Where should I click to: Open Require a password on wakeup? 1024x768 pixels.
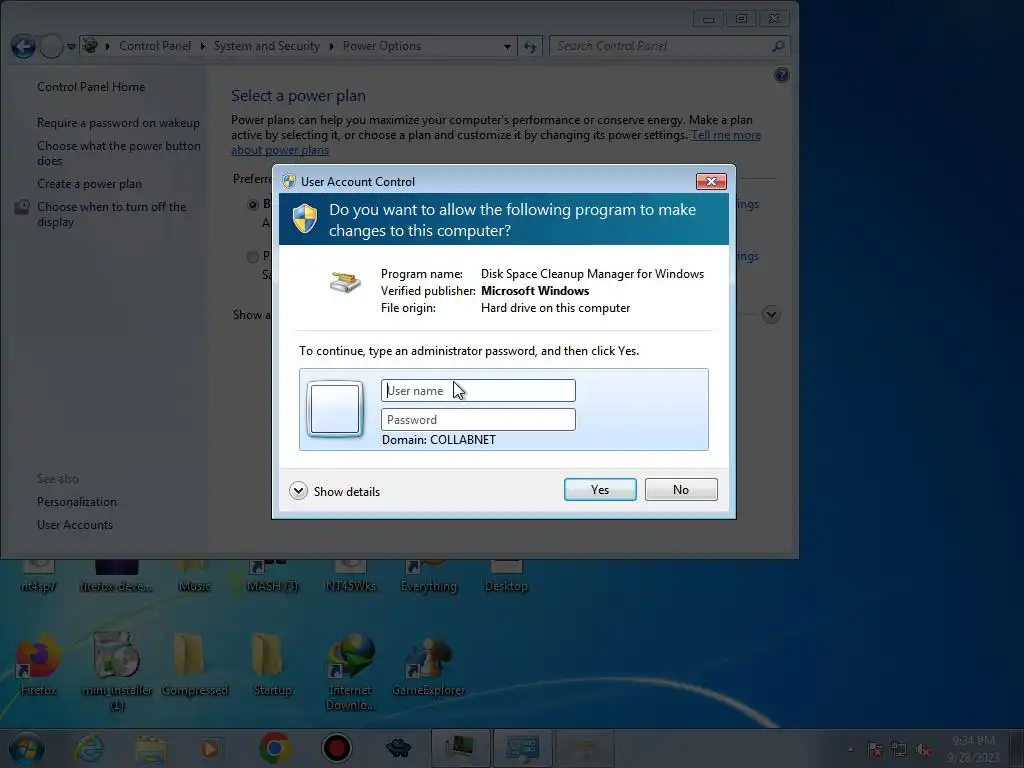[x=118, y=123]
